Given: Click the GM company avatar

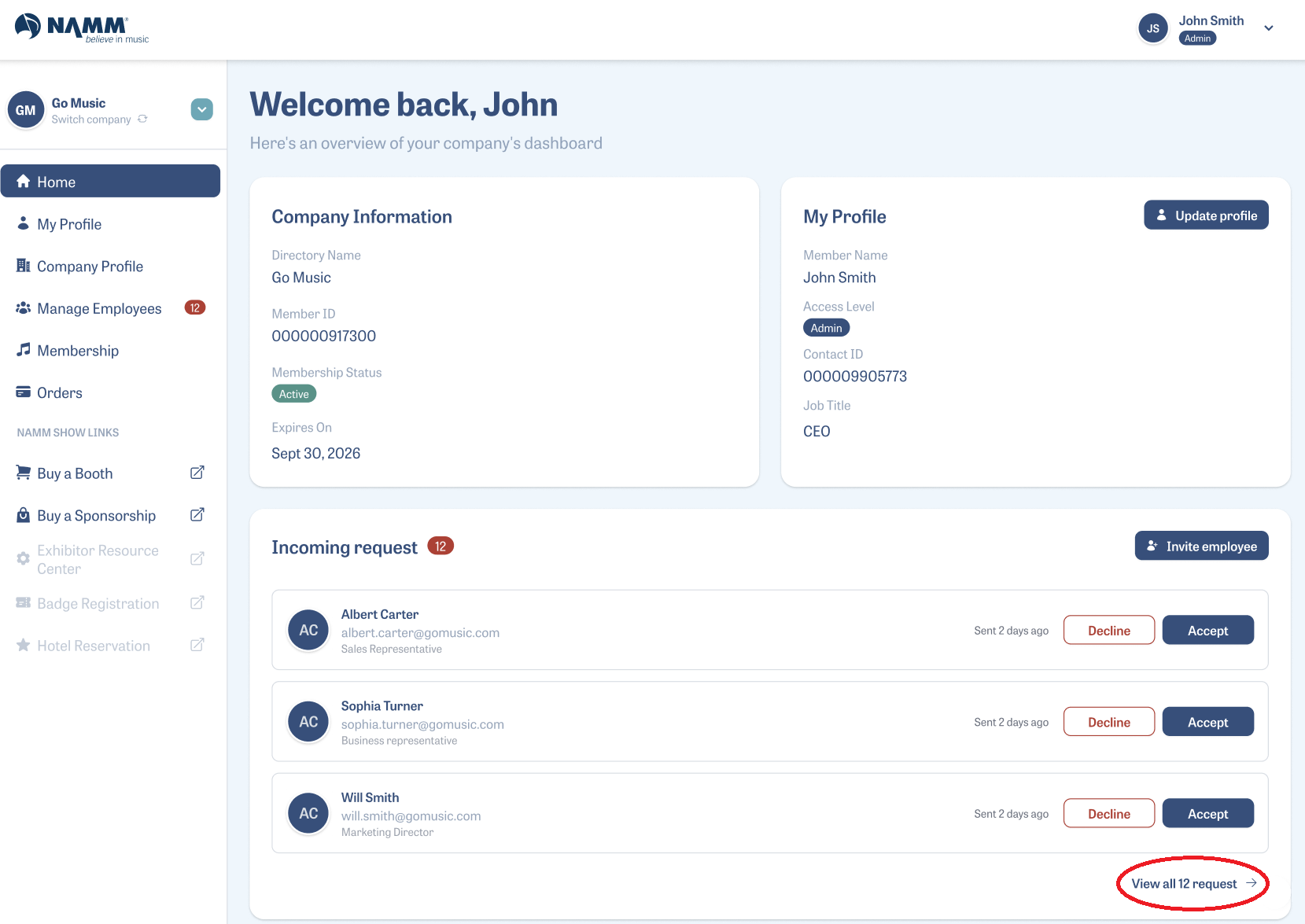Looking at the screenshot, I should (x=25, y=110).
